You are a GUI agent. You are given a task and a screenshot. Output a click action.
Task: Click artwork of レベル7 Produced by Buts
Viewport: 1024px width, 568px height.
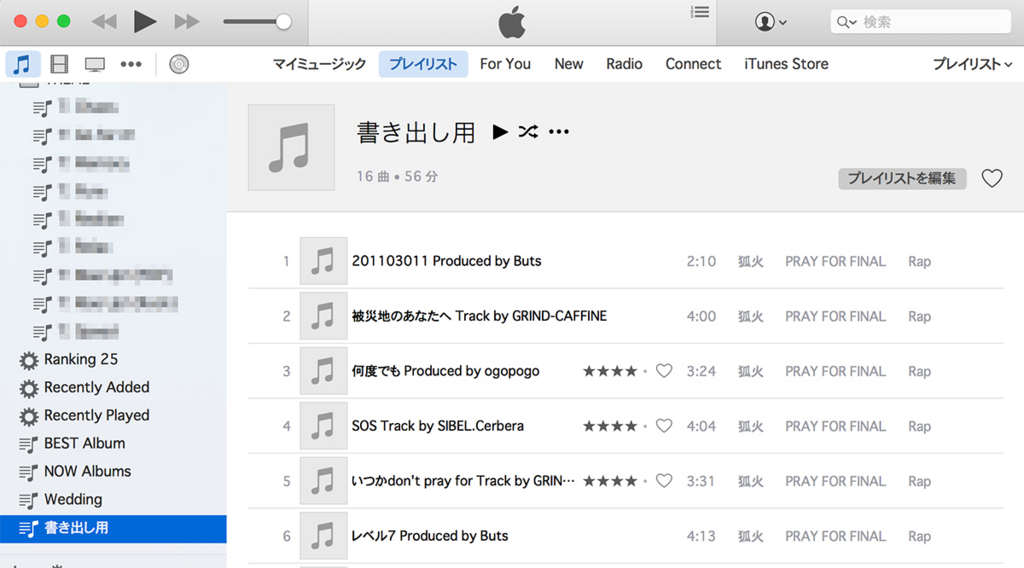323,536
